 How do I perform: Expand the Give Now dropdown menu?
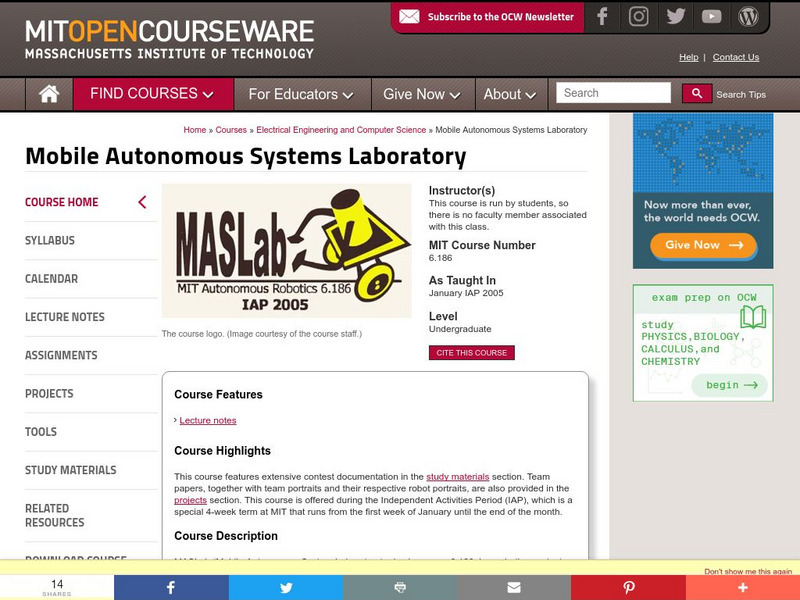coord(422,94)
